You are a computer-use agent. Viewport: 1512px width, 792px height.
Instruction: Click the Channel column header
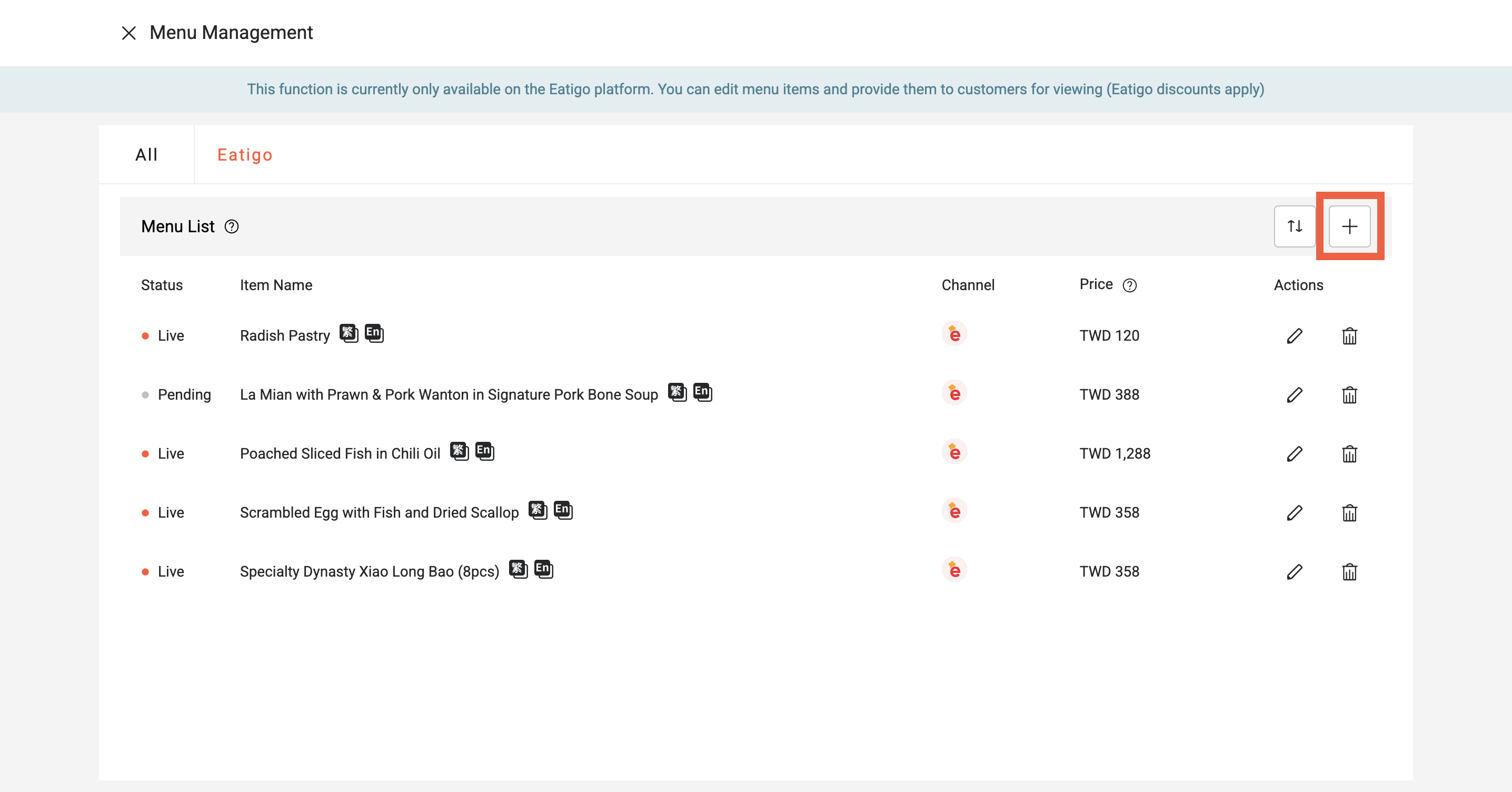tap(968, 285)
